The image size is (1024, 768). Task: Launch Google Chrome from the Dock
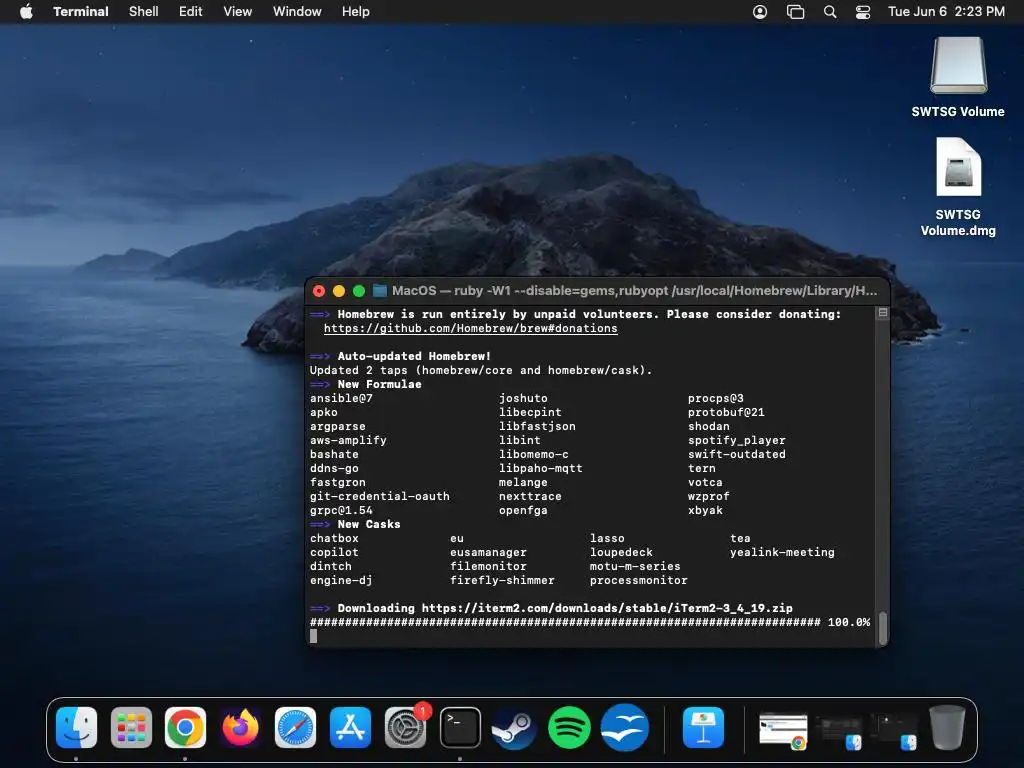(x=185, y=728)
